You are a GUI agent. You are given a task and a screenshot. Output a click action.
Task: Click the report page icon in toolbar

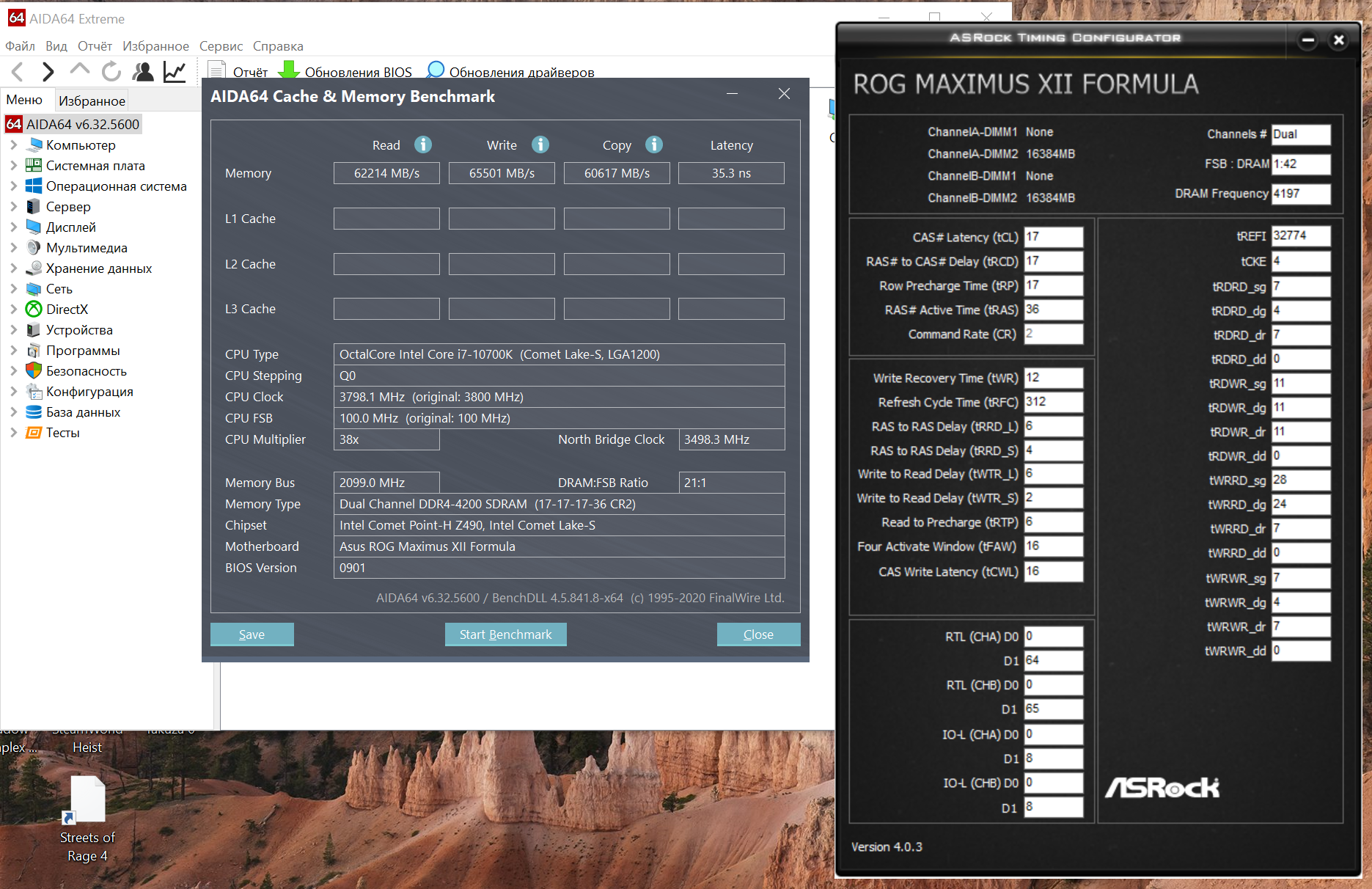216,70
